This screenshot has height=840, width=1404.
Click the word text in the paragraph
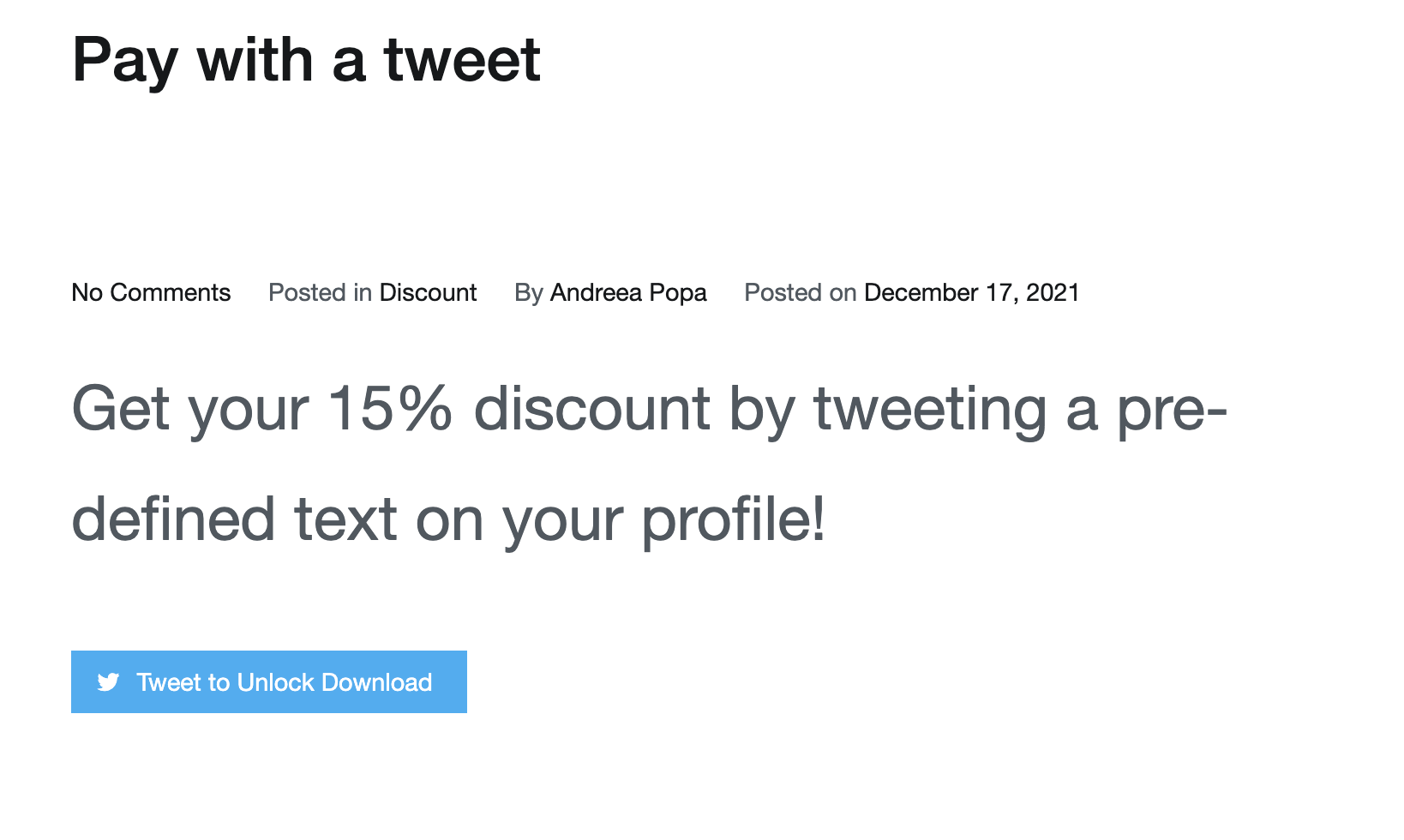coord(346,520)
